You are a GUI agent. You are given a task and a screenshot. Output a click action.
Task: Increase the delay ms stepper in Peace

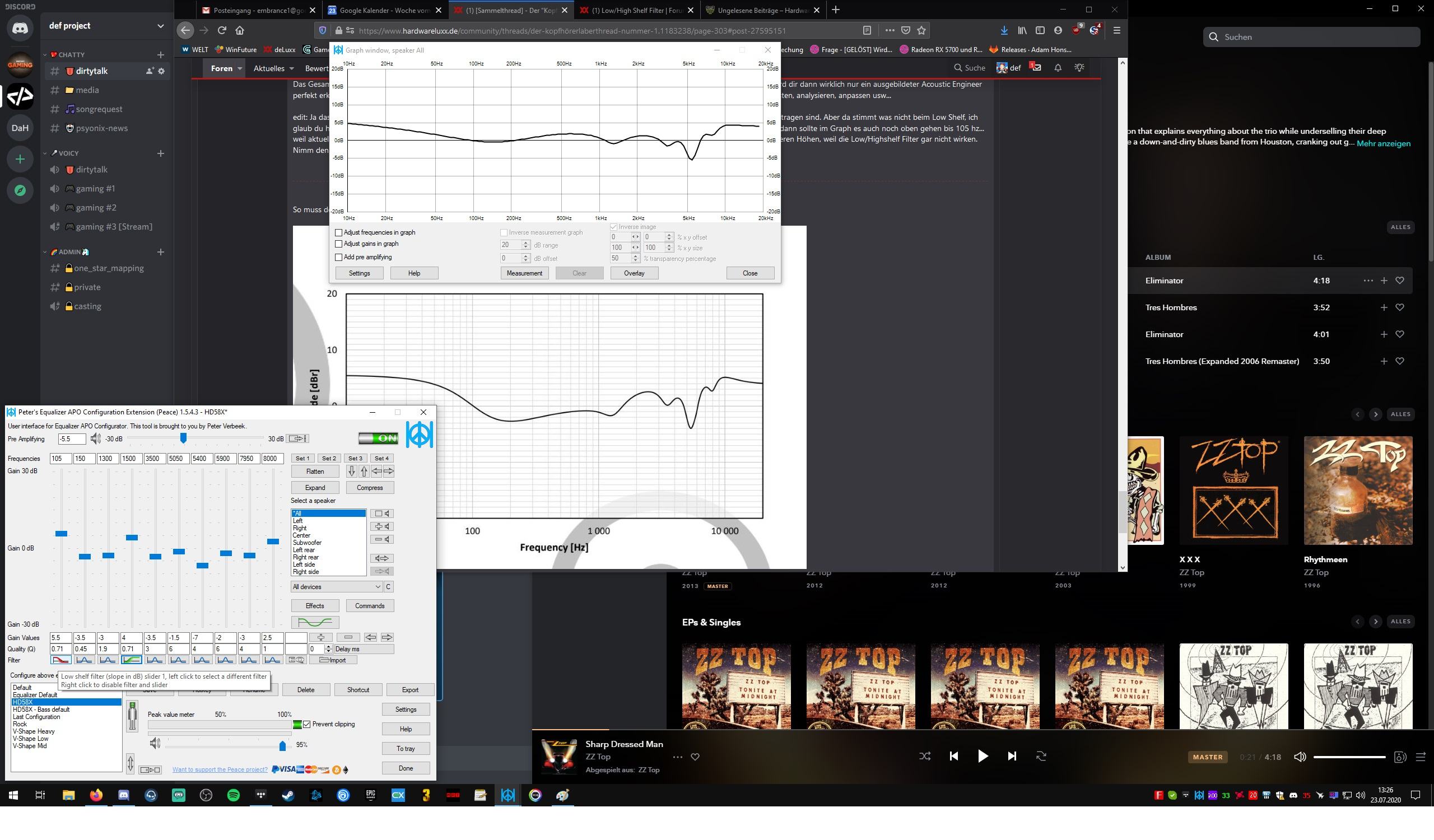328,647
